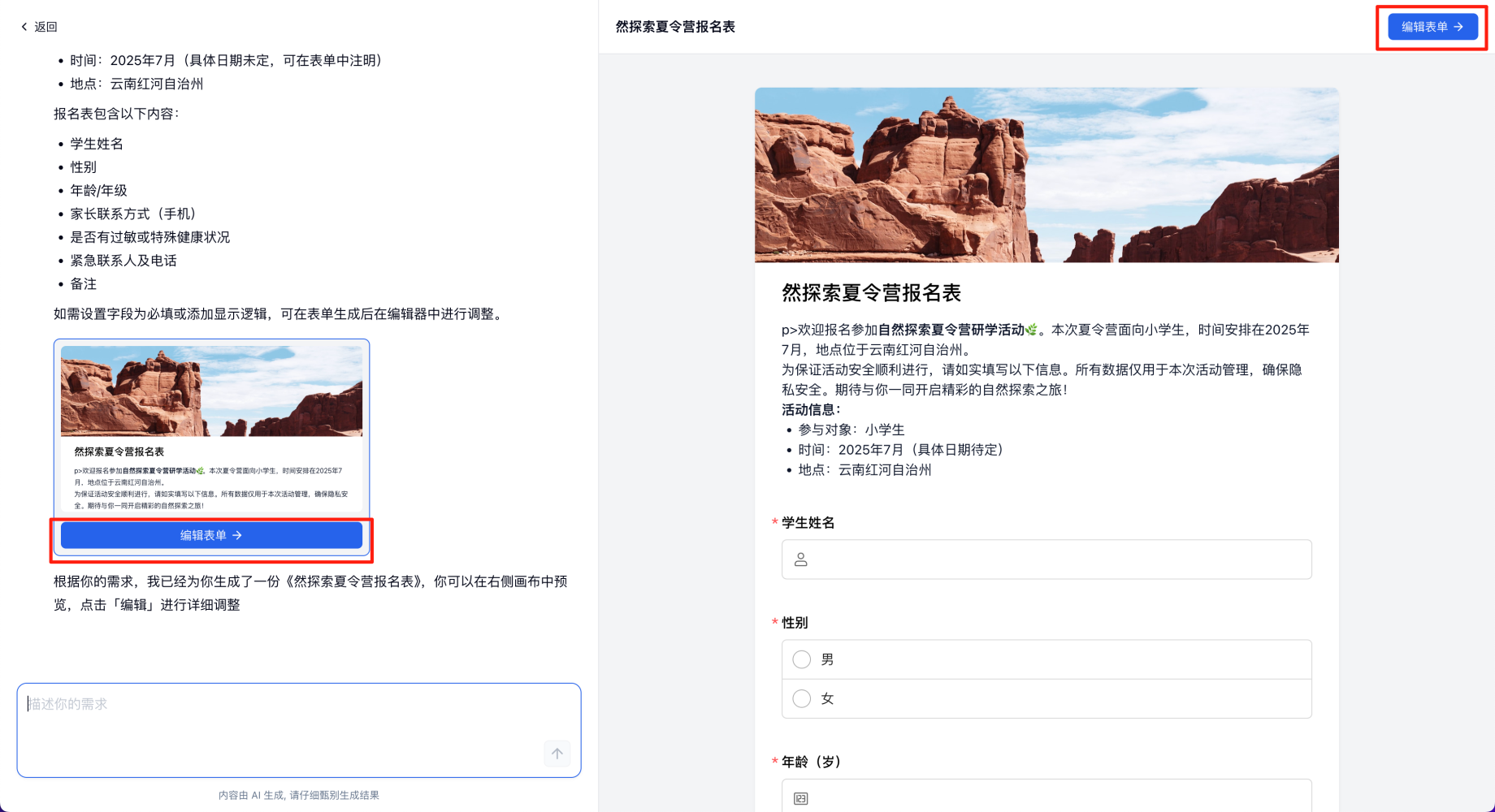Click 编辑表单 button under chat preview card
1495x812 pixels.
[x=211, y=535]
